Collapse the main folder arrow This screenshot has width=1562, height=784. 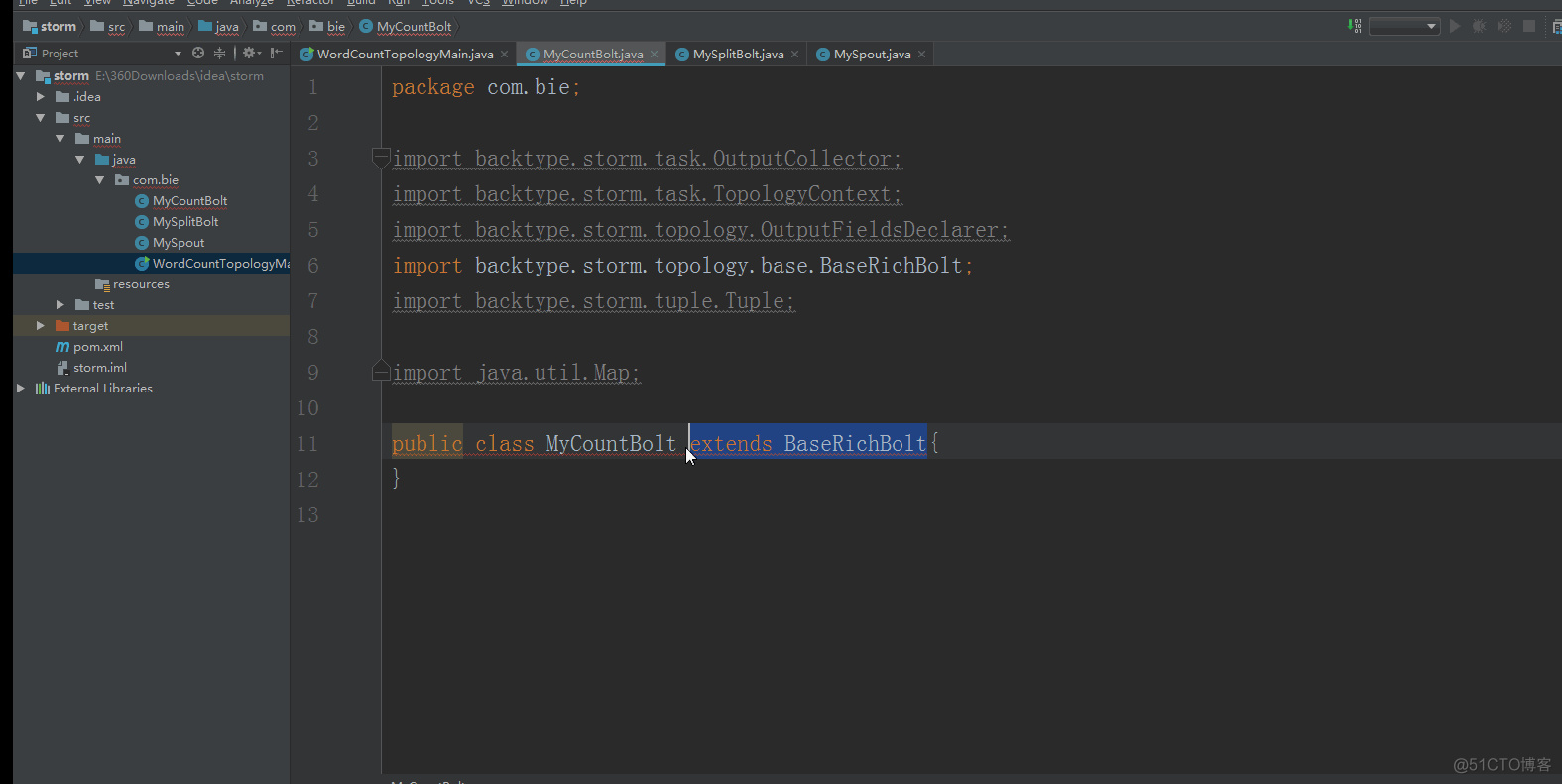coord(60,139)
